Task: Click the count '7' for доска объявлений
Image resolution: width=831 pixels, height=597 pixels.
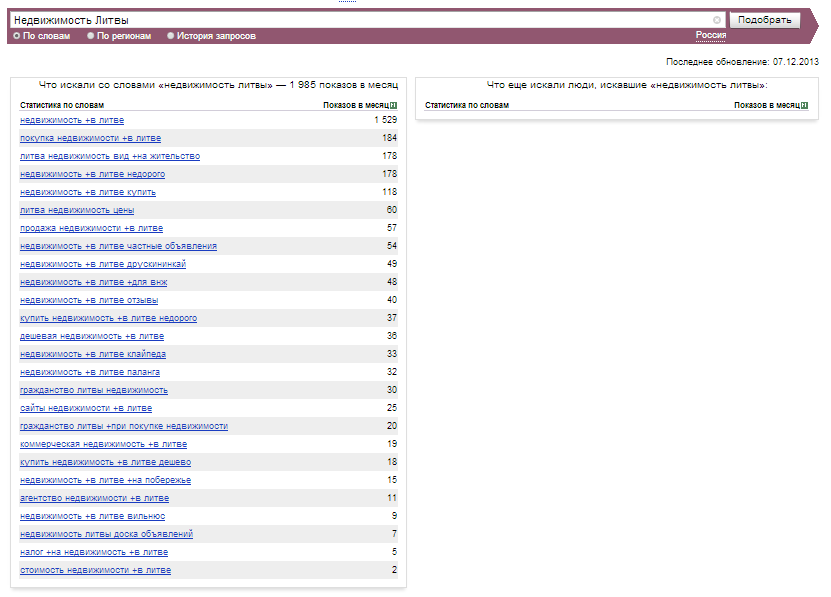Action: click(394, 534)
